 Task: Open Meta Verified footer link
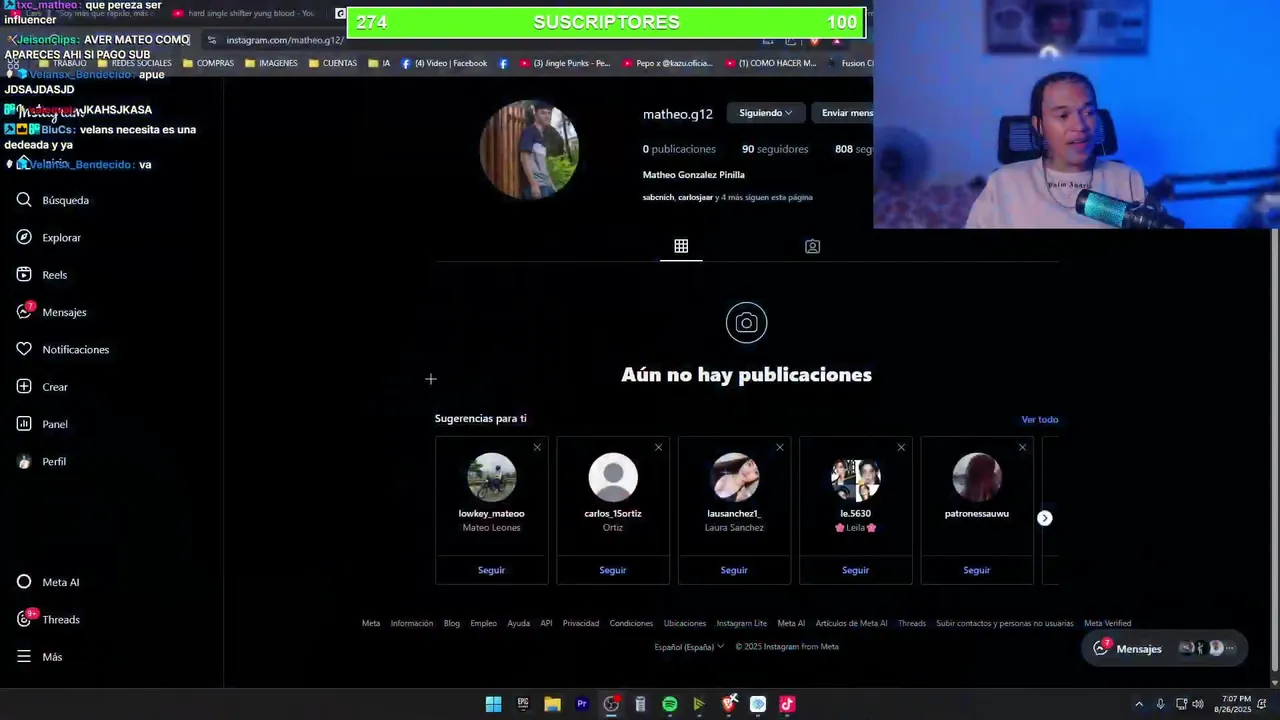pos(1107,623)
